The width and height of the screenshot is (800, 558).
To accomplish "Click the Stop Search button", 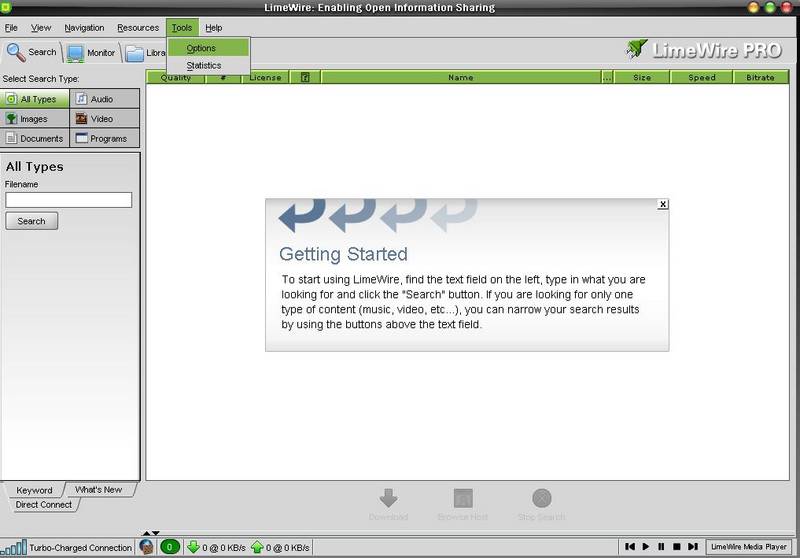I will point(541,504).
